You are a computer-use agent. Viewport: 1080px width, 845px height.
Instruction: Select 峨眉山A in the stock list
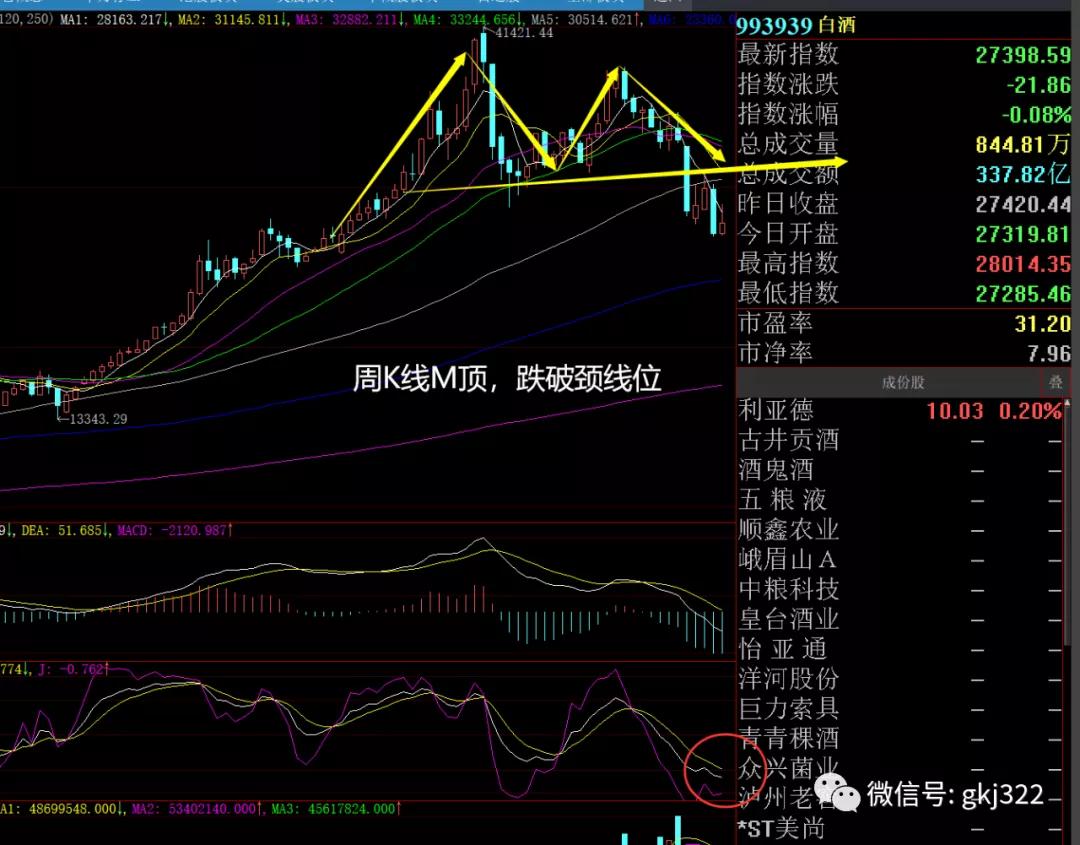pos(788,559)
